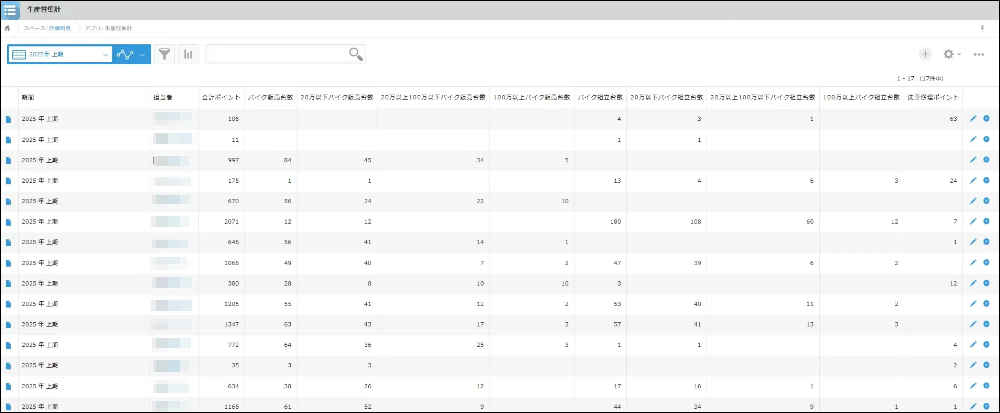Add a new record with plus icon
Screen dimensions: 1000x413
[x=925, y=54]
